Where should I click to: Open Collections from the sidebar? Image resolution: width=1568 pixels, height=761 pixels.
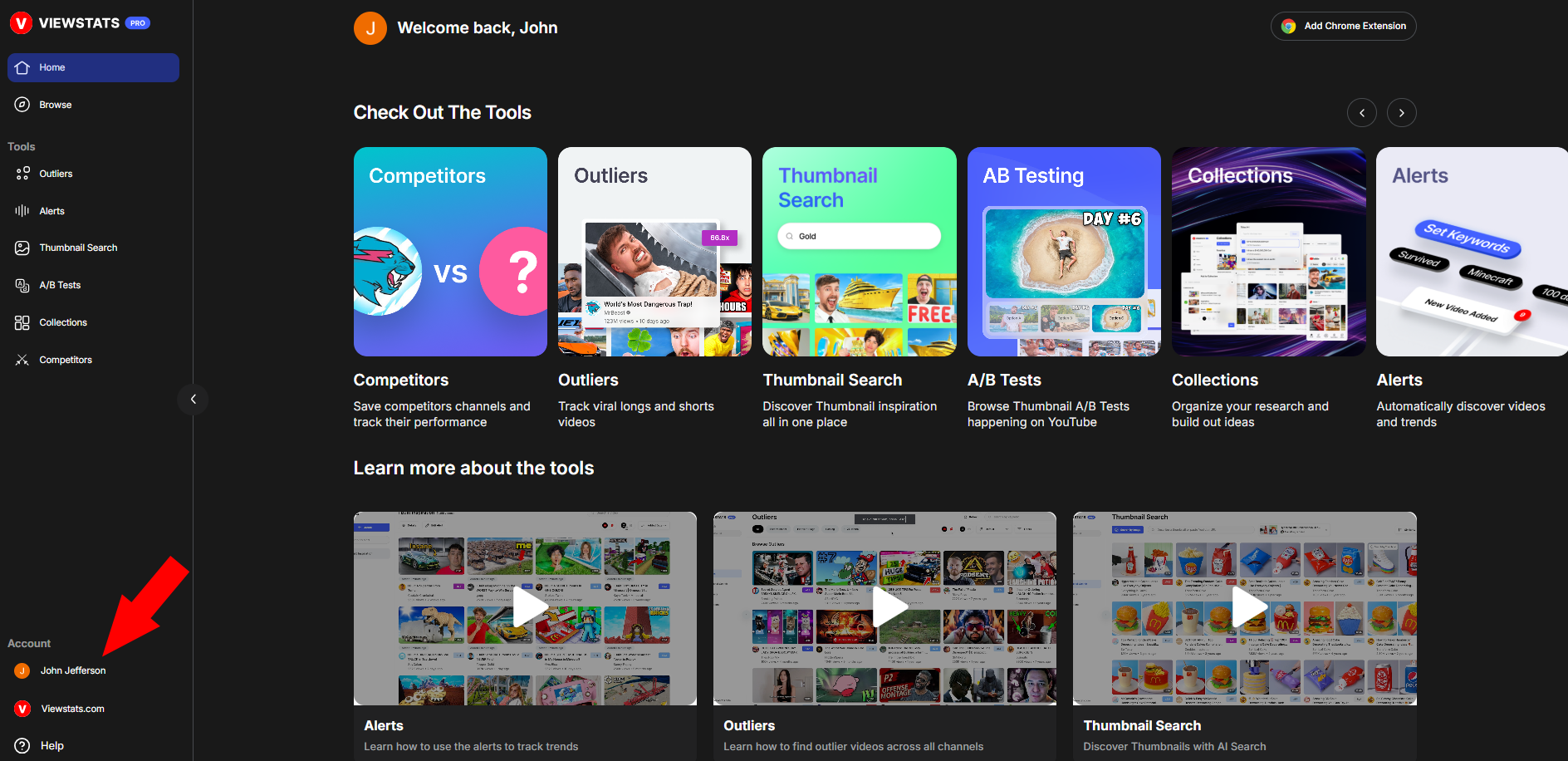pyautogui.click(x=93, y=322)
